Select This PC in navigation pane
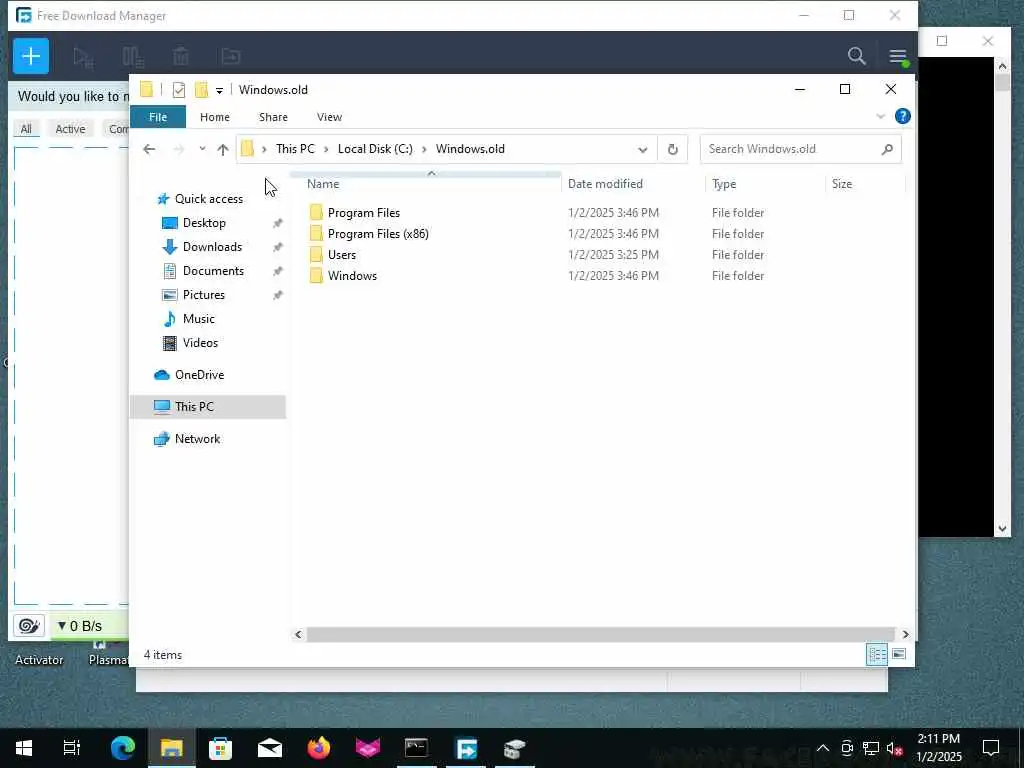Viewport: 1024px width, 768px height. click(x=208, y=407)
